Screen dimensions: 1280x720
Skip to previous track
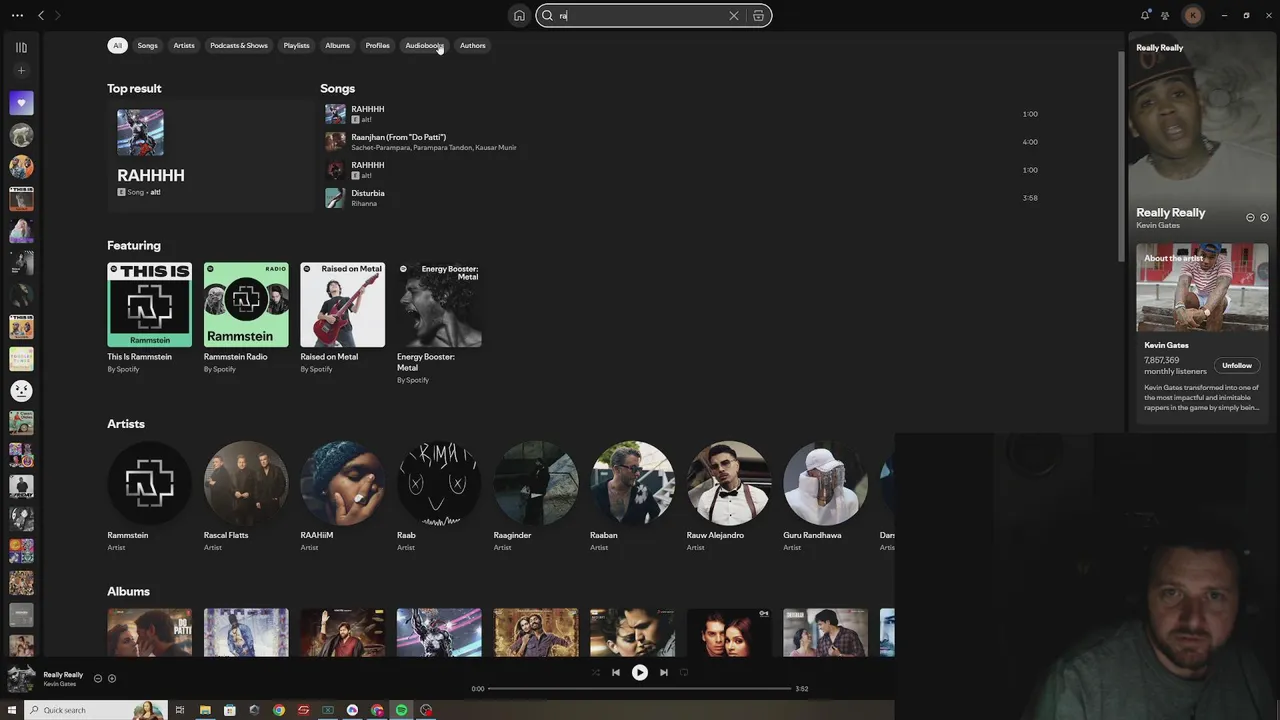[615, 672]
